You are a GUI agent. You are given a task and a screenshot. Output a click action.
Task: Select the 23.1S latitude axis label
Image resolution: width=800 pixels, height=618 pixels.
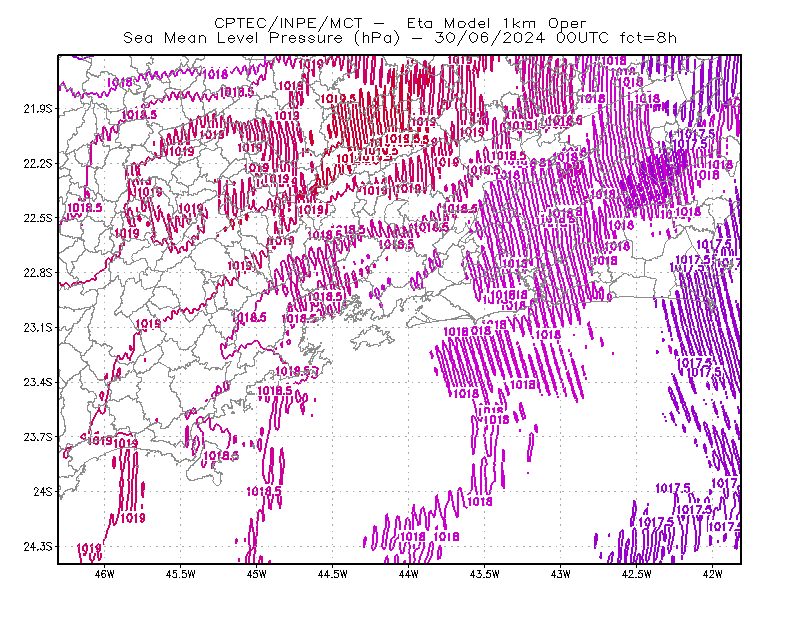[x=38, y=328]
